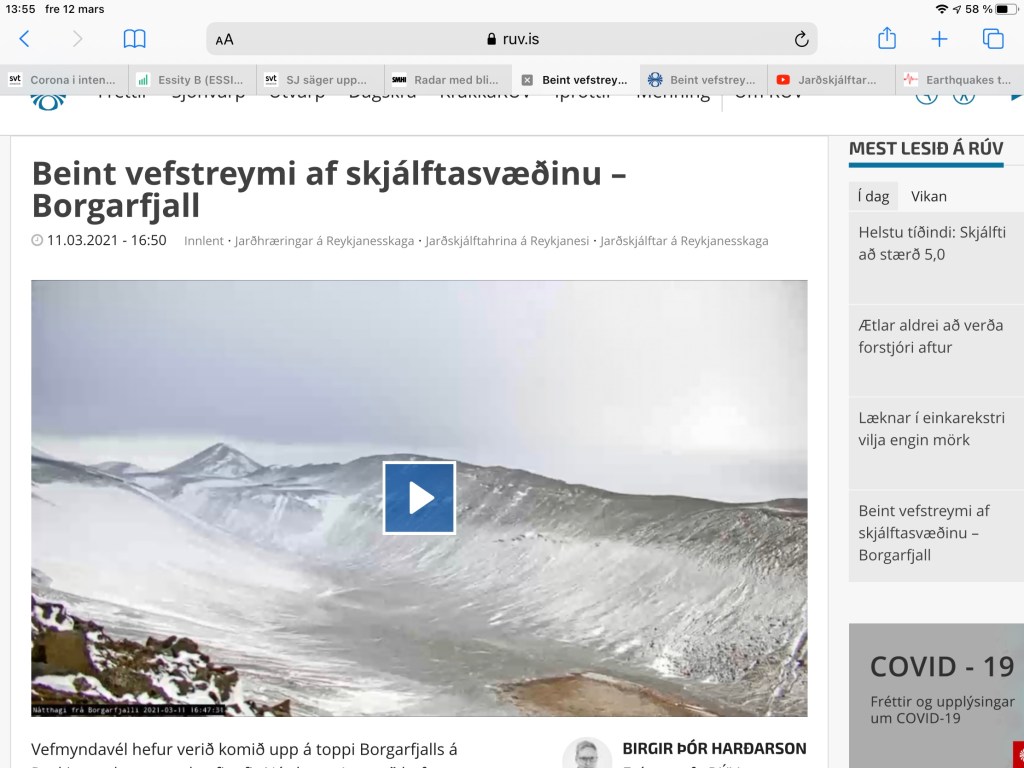Image resolution: width=1024 pixels, height=768 pixels.
Task: Tap the Safari back arrow
Action: click(x=25, y=39)
